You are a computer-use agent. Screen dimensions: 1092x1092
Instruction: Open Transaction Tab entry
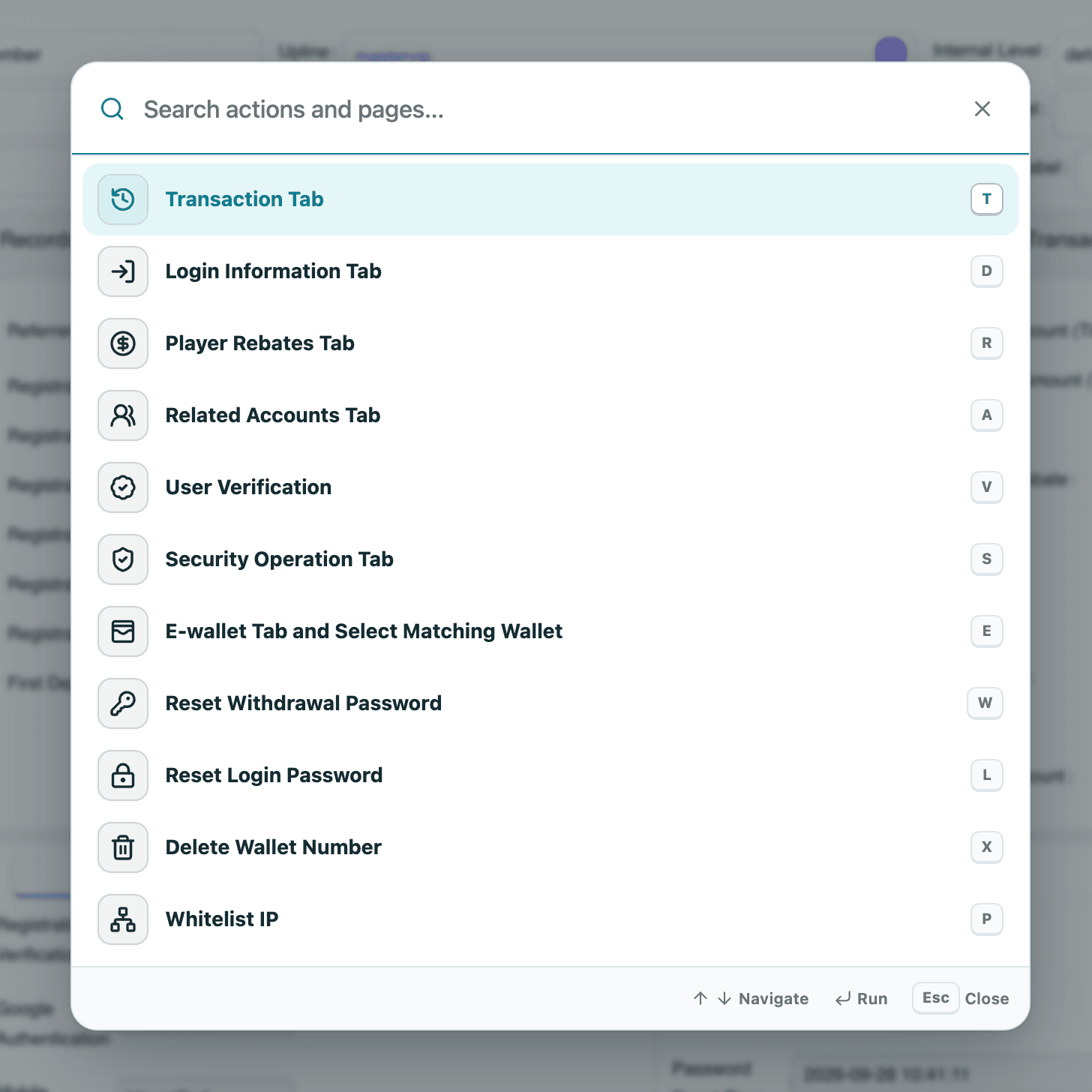point(550,199)
